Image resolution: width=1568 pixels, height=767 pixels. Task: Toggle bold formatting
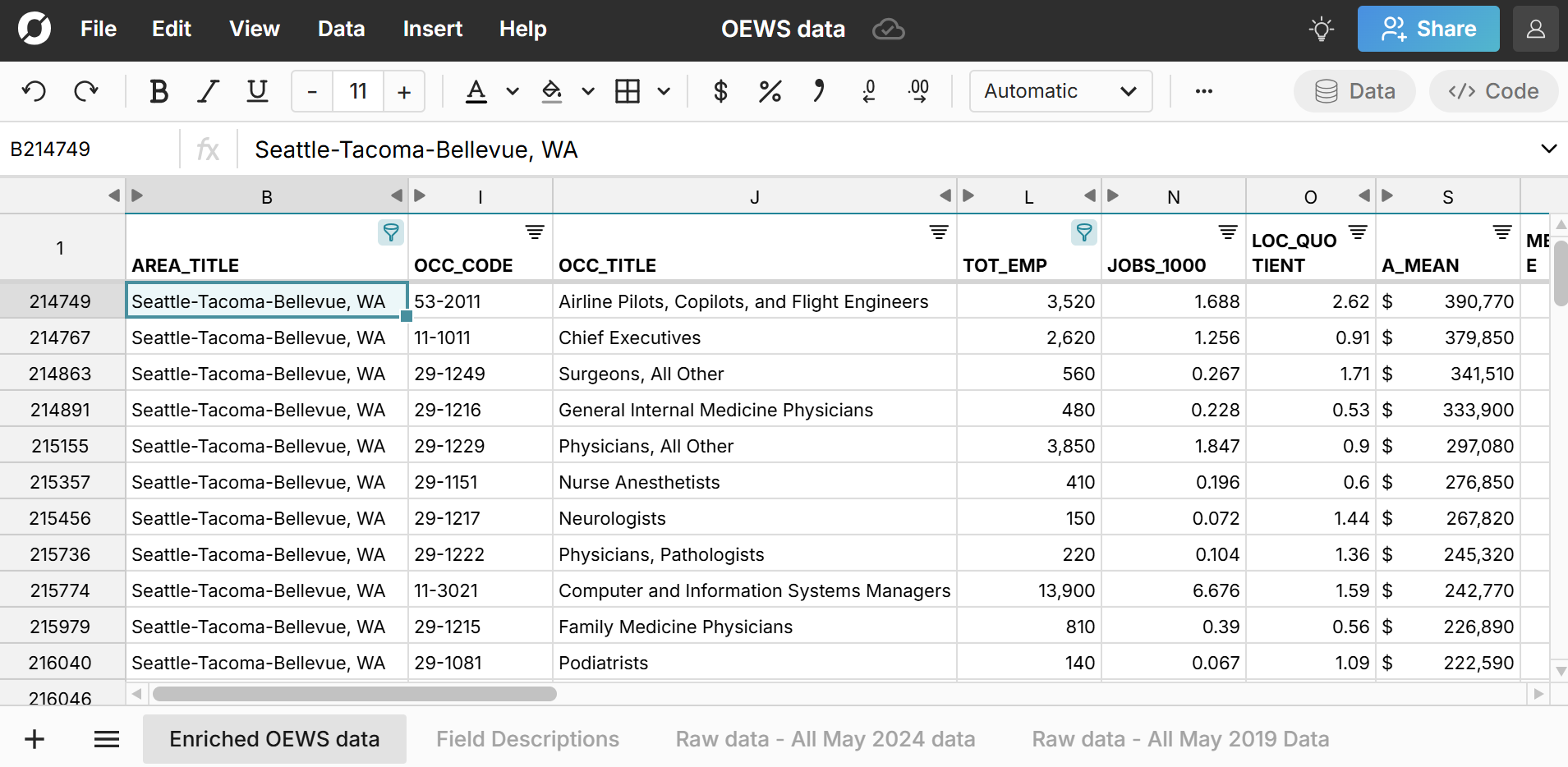point(159,91)
